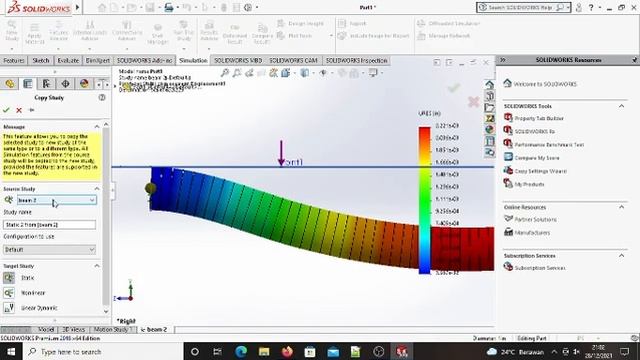Viewport: 640px width, 360px height.
Task: Click the Options gear icon in top toolbar
Action: [x=248, y=7]
